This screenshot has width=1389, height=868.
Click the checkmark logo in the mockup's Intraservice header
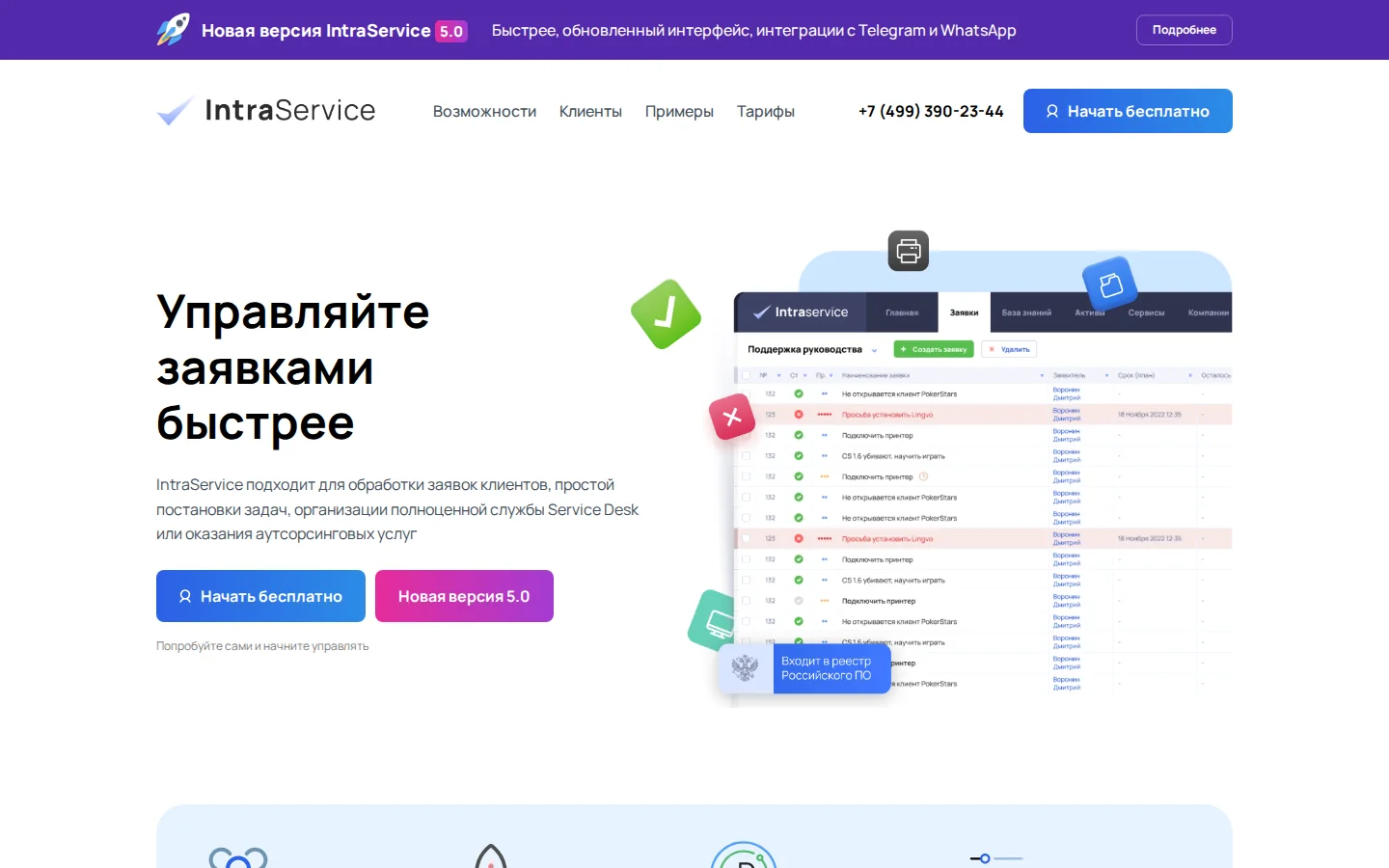761,312
